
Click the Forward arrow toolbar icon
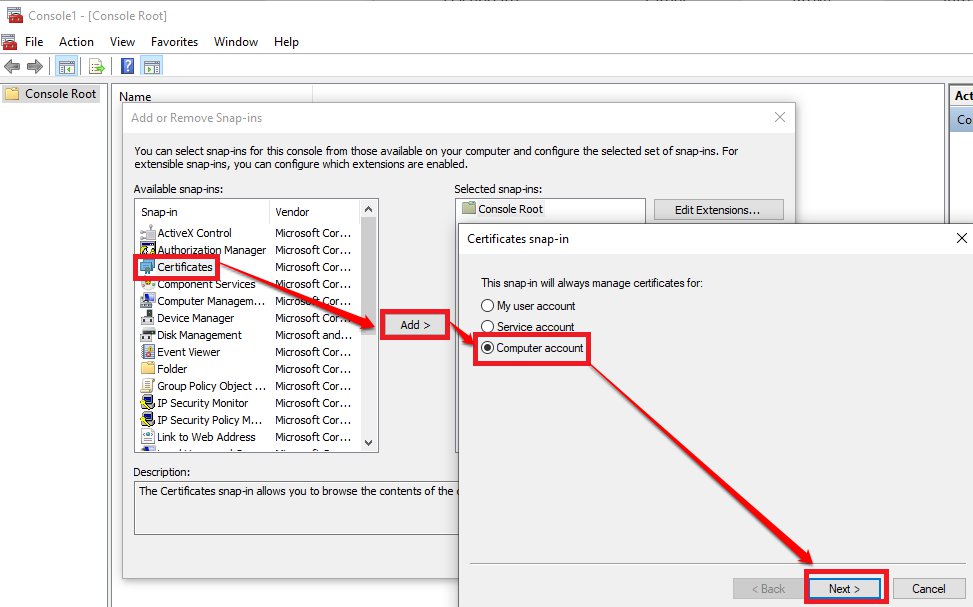[x=35, y=67]
